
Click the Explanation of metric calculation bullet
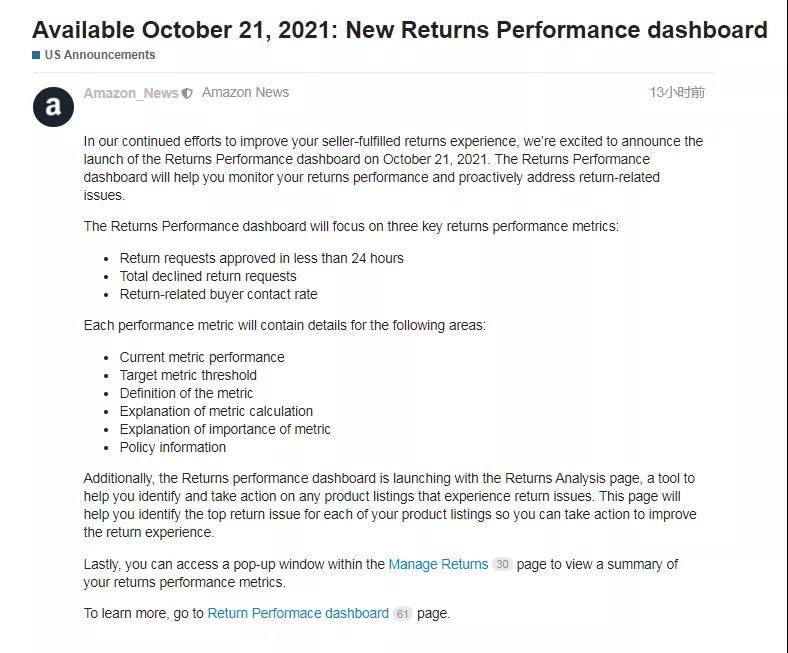[x=216, y=411]
